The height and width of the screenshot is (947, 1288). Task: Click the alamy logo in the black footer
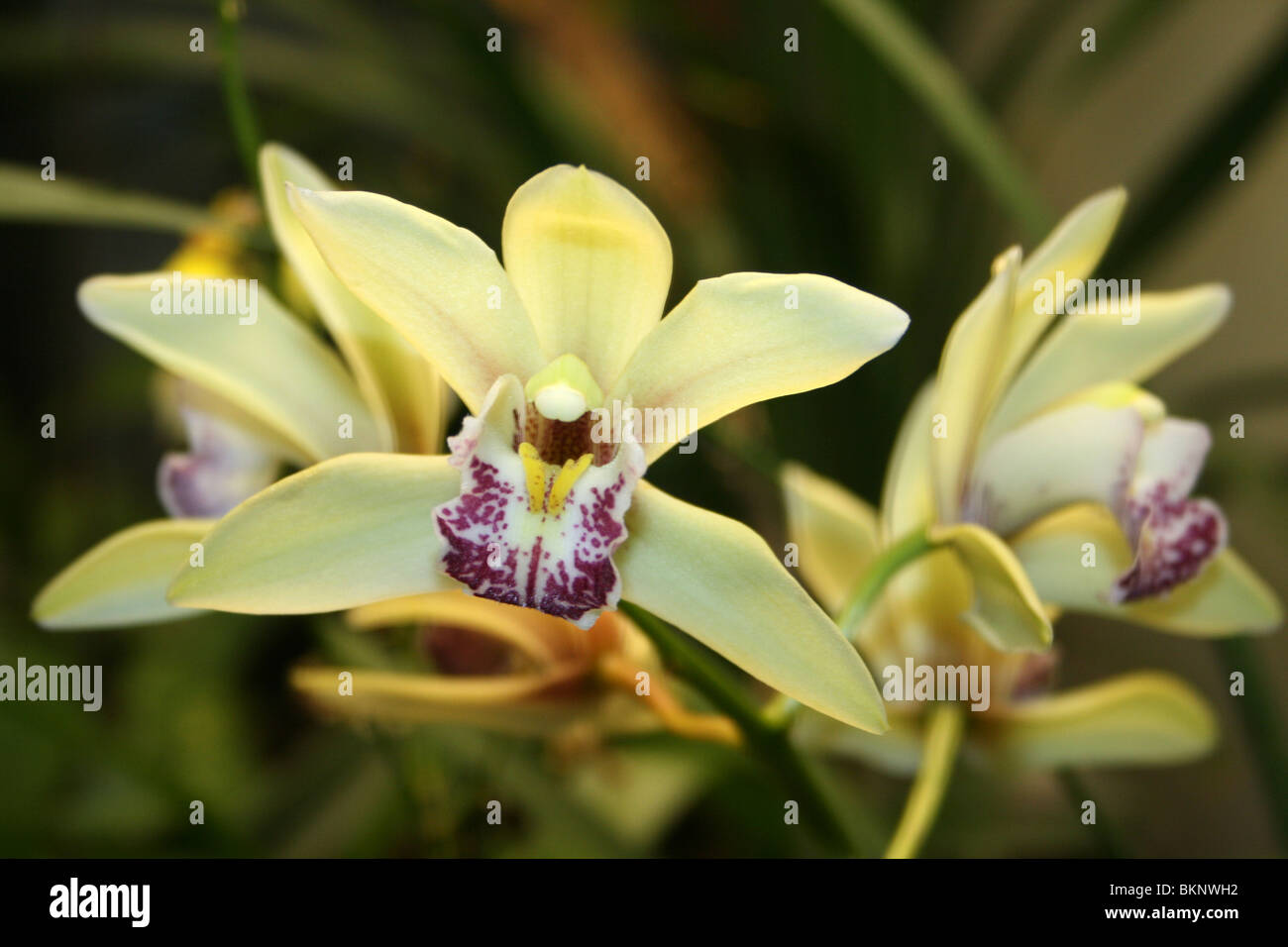pos(100,902)
